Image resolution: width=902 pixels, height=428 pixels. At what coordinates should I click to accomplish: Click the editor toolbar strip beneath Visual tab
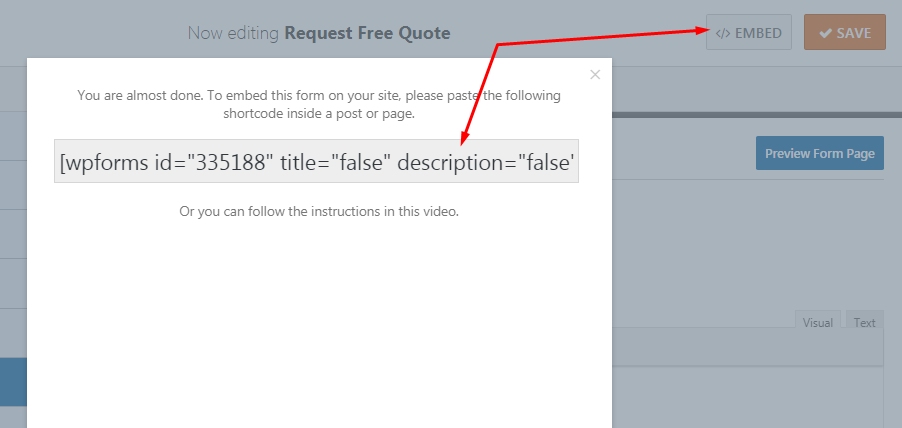[x=748, y=347]
